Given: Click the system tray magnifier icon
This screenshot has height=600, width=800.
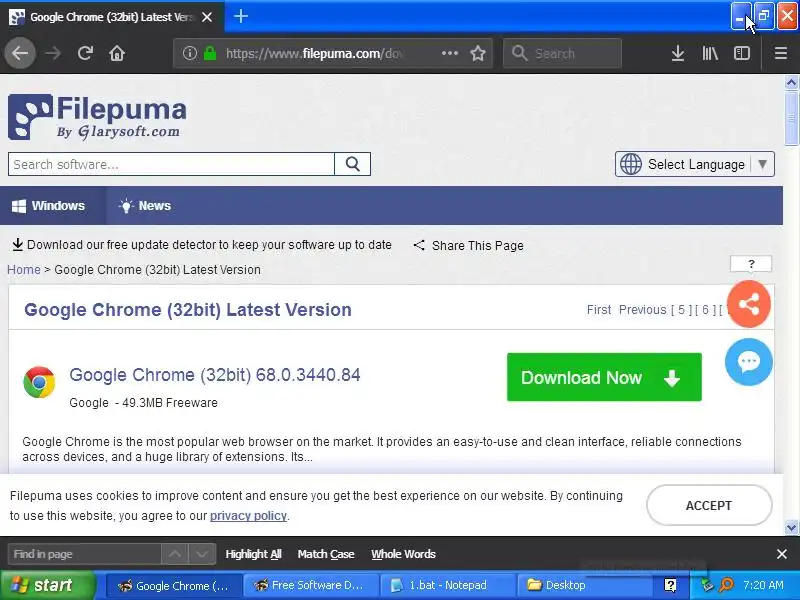Looking at the screenshot, I should [727, 585].
